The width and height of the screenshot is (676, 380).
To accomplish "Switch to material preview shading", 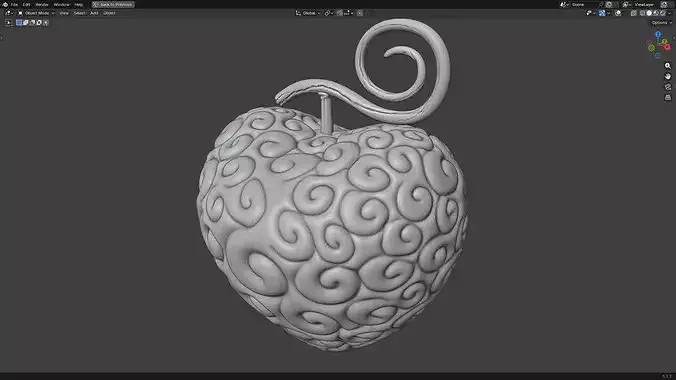I will (x=656, y=13).
